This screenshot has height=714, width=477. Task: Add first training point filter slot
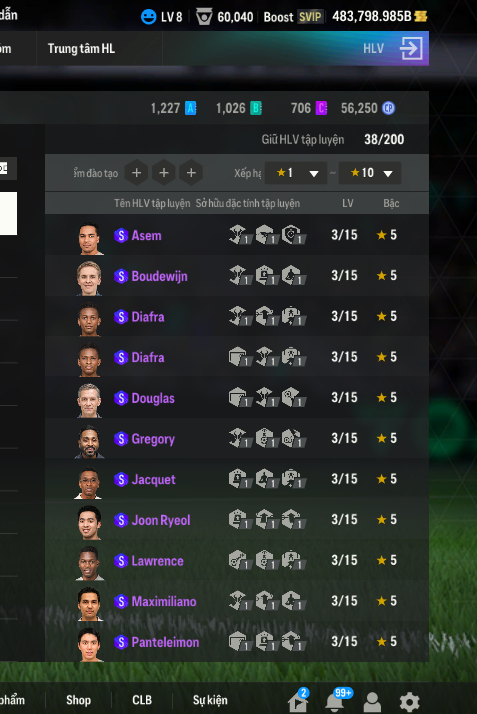pos(136,173)
